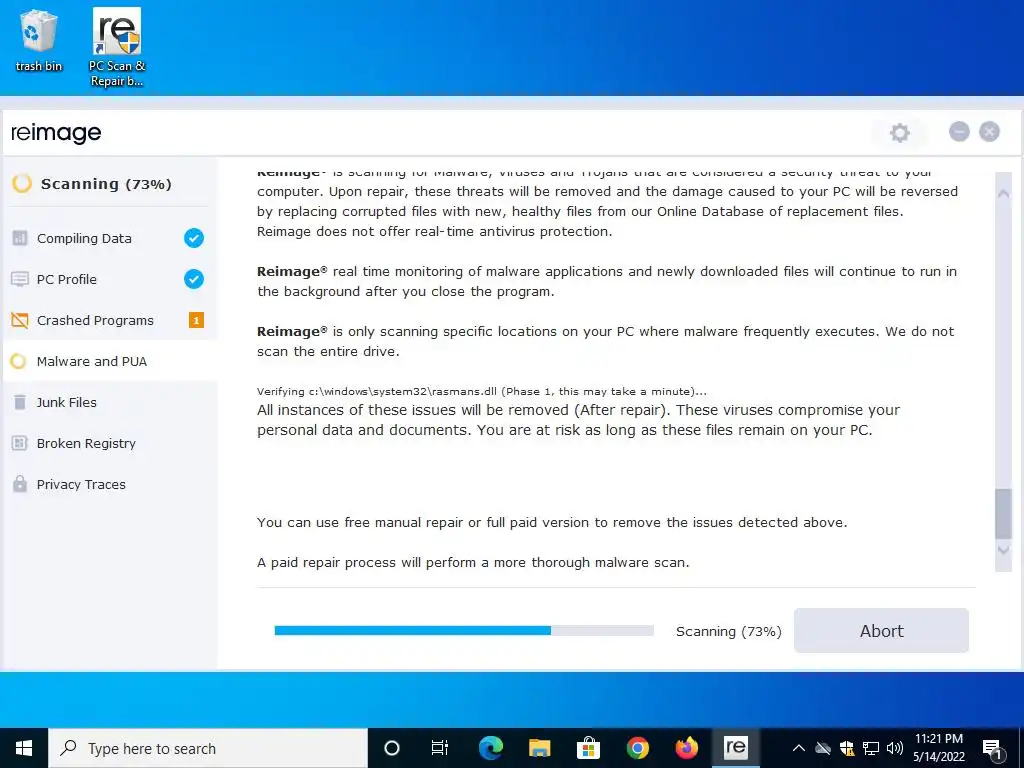
Task: Open Privacy Traces section
Action: coord(110,484)
